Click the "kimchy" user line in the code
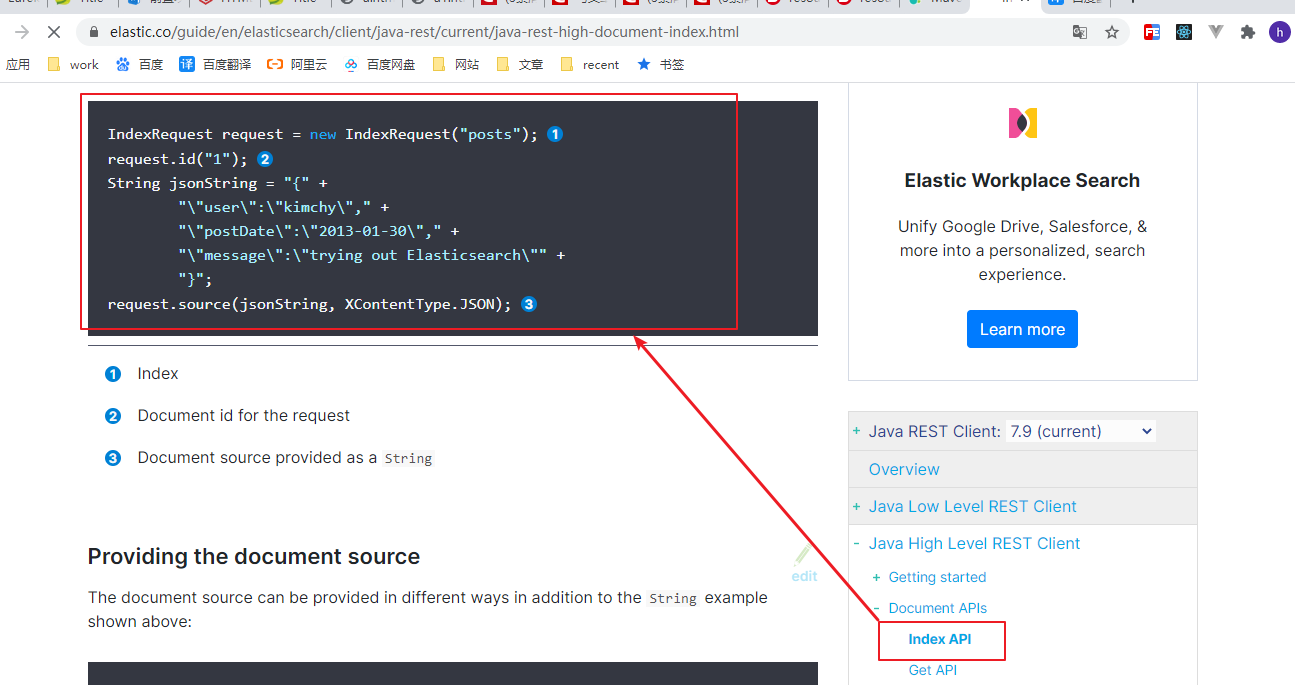This screenshot has height=685, width=1295. click(x=284, y=207)
